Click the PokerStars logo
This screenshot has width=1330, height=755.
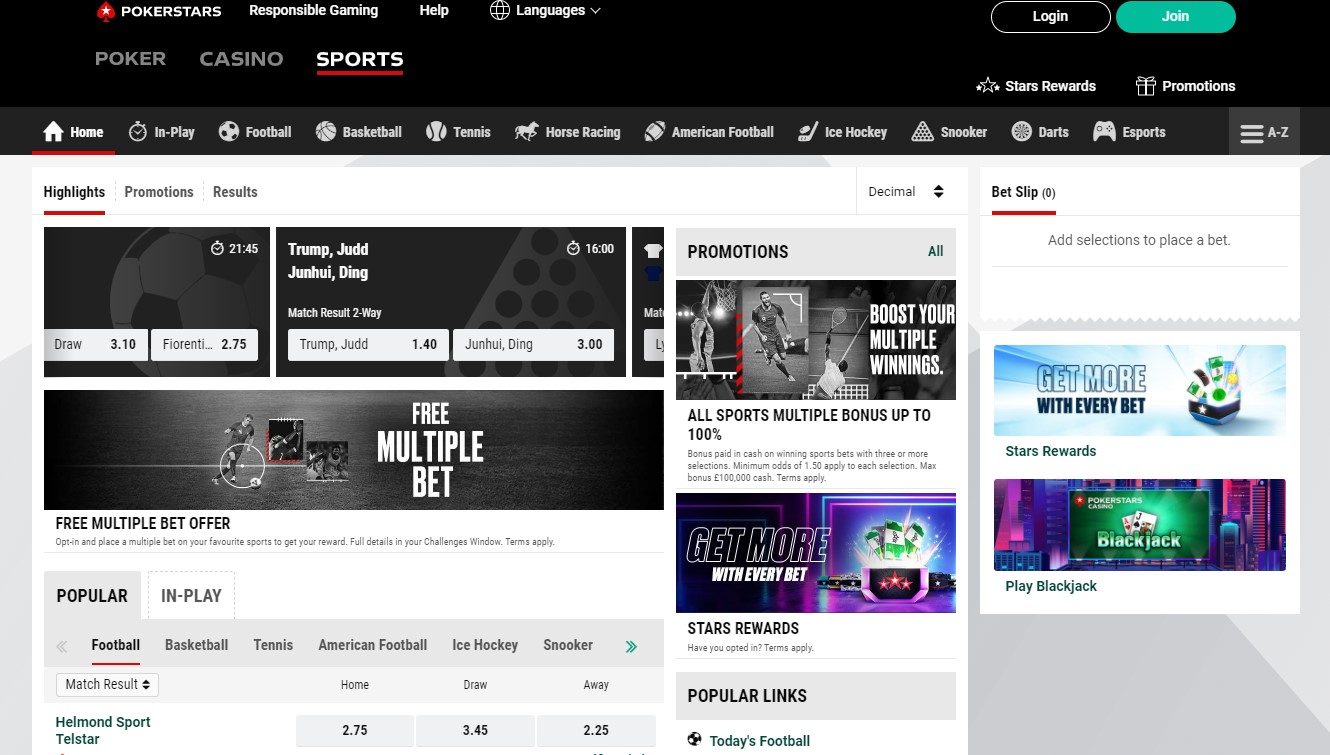tap(158, 12)
